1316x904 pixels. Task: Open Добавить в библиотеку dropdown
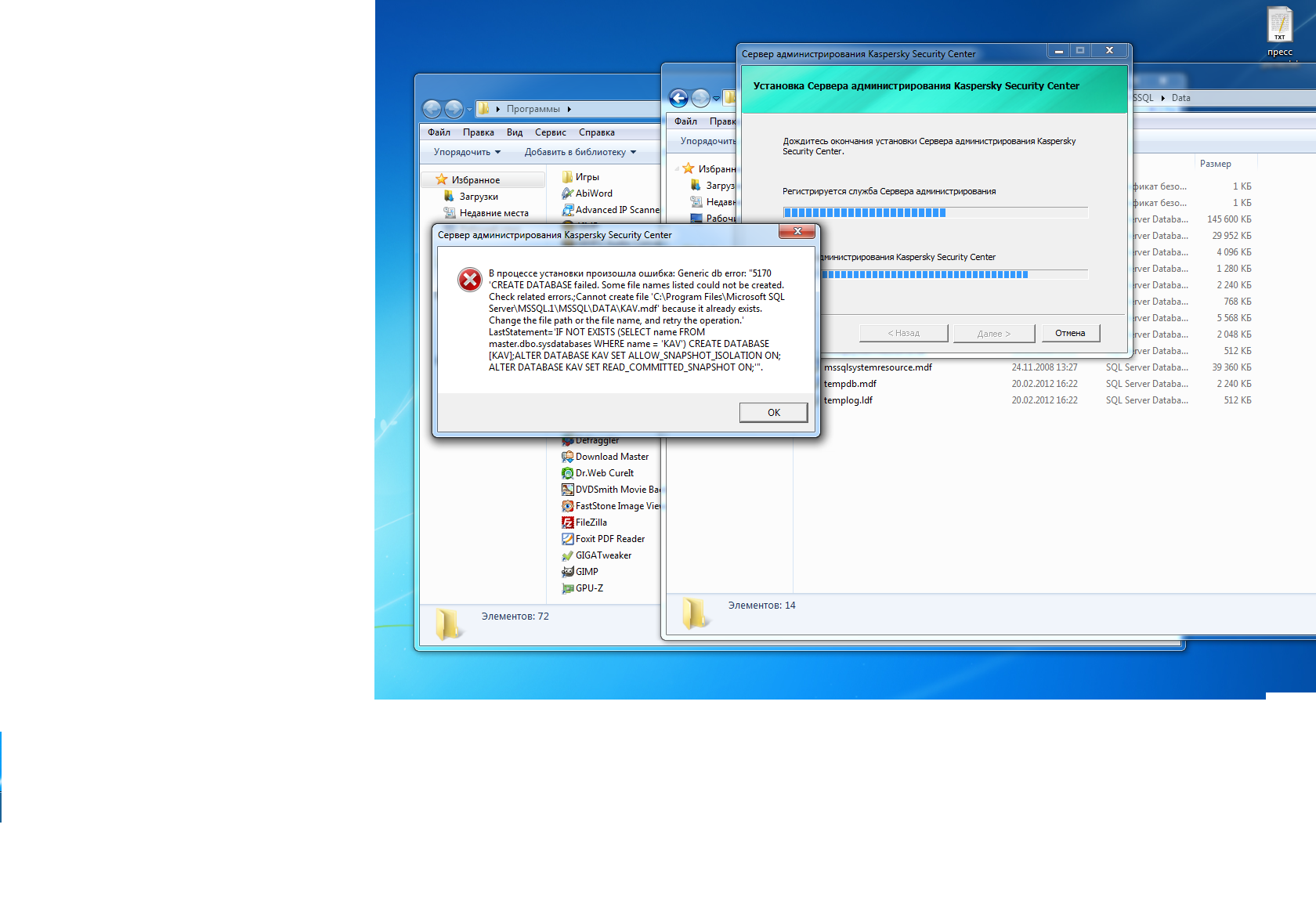[x=580, y=152]
